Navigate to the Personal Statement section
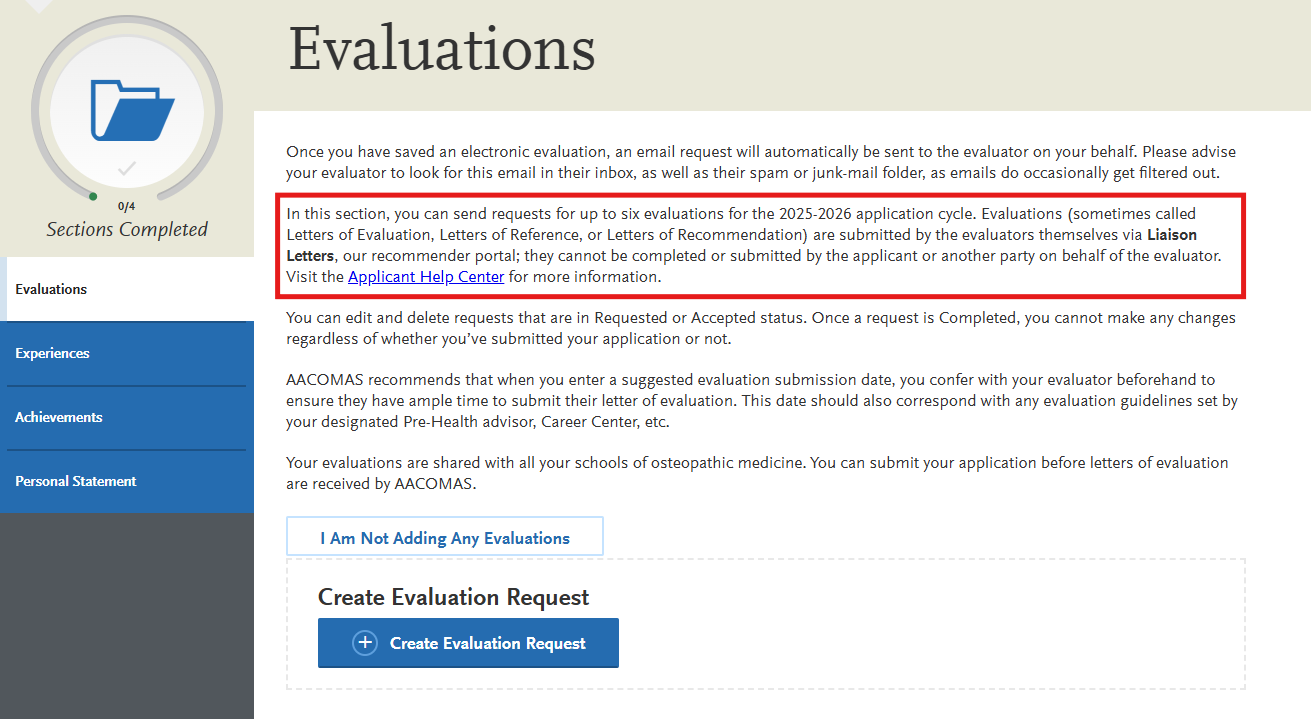Image resolution: width=1311 pixels, height=719 pixels. click(x=75, y=481)
